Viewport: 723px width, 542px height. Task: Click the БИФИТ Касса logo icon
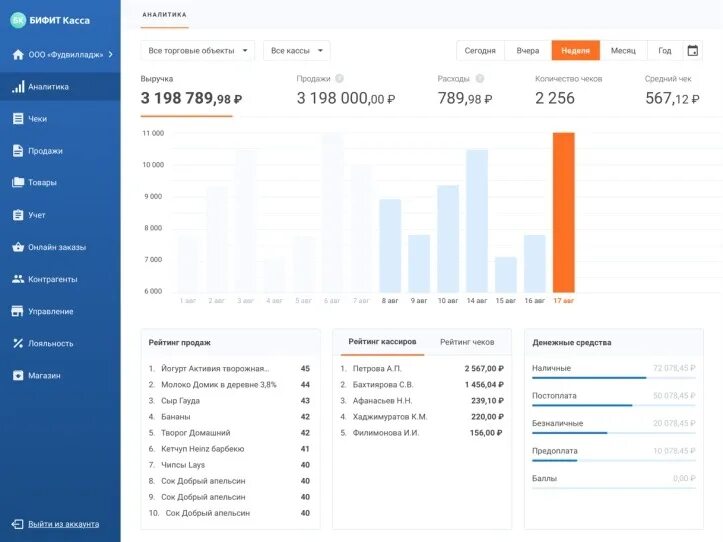(x=18, y=20)
